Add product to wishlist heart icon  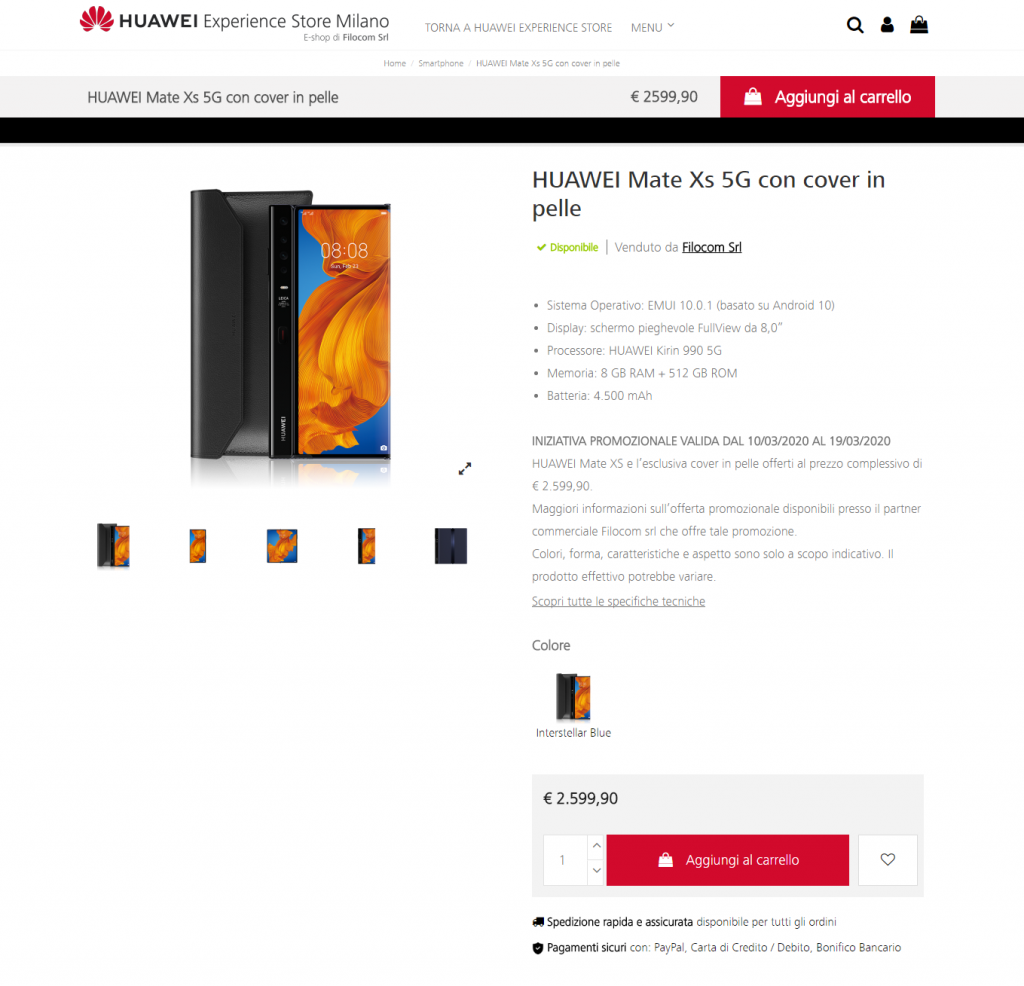[x=888, y=860]
